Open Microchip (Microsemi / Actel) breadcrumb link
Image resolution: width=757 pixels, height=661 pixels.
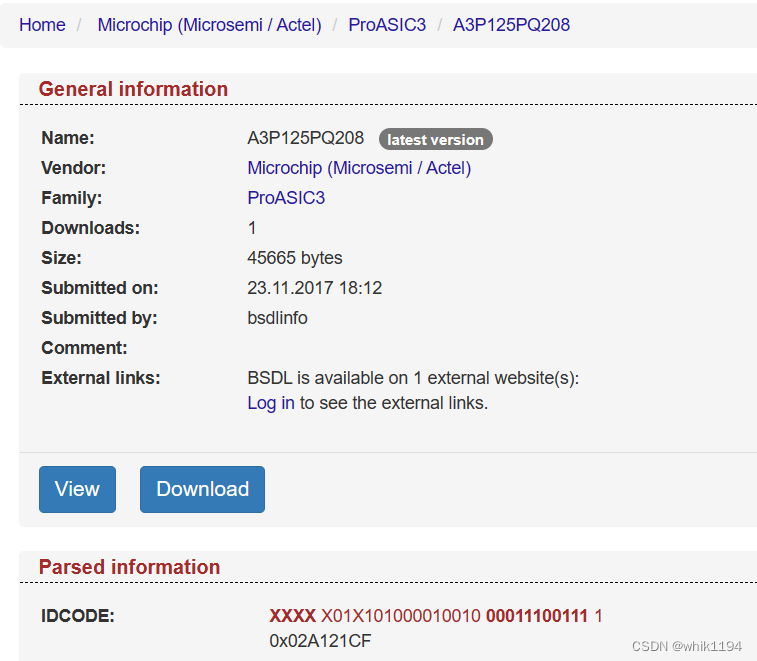click(210, 25)
